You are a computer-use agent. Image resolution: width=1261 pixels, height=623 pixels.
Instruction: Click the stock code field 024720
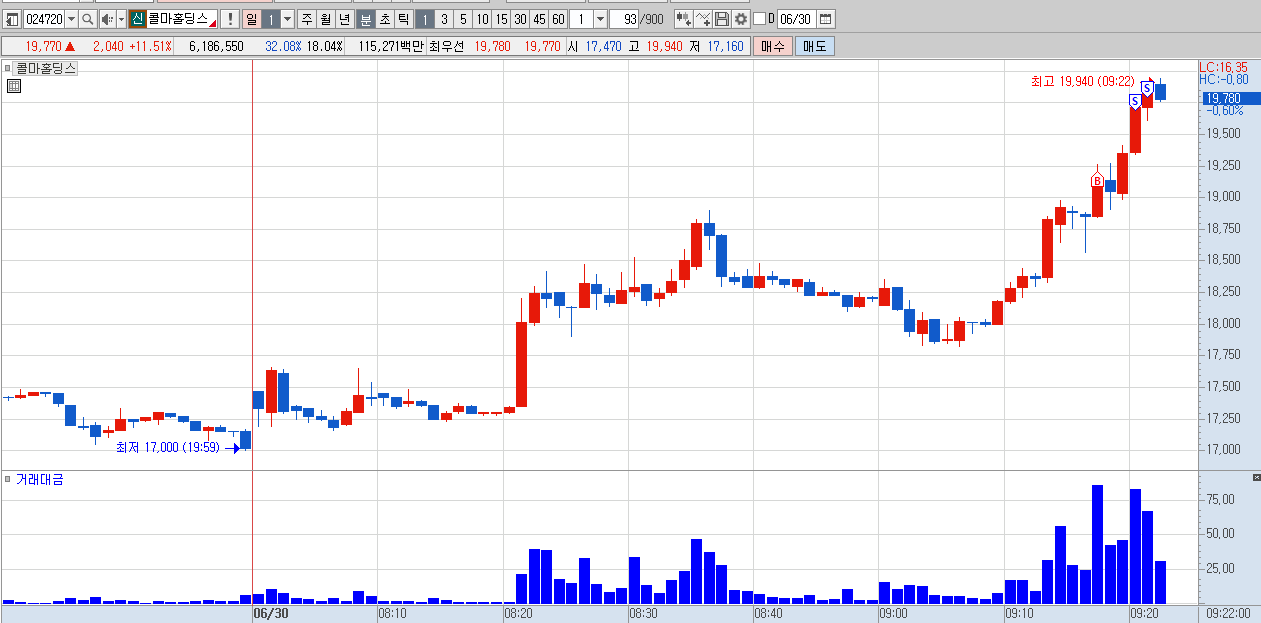point(44,19)
